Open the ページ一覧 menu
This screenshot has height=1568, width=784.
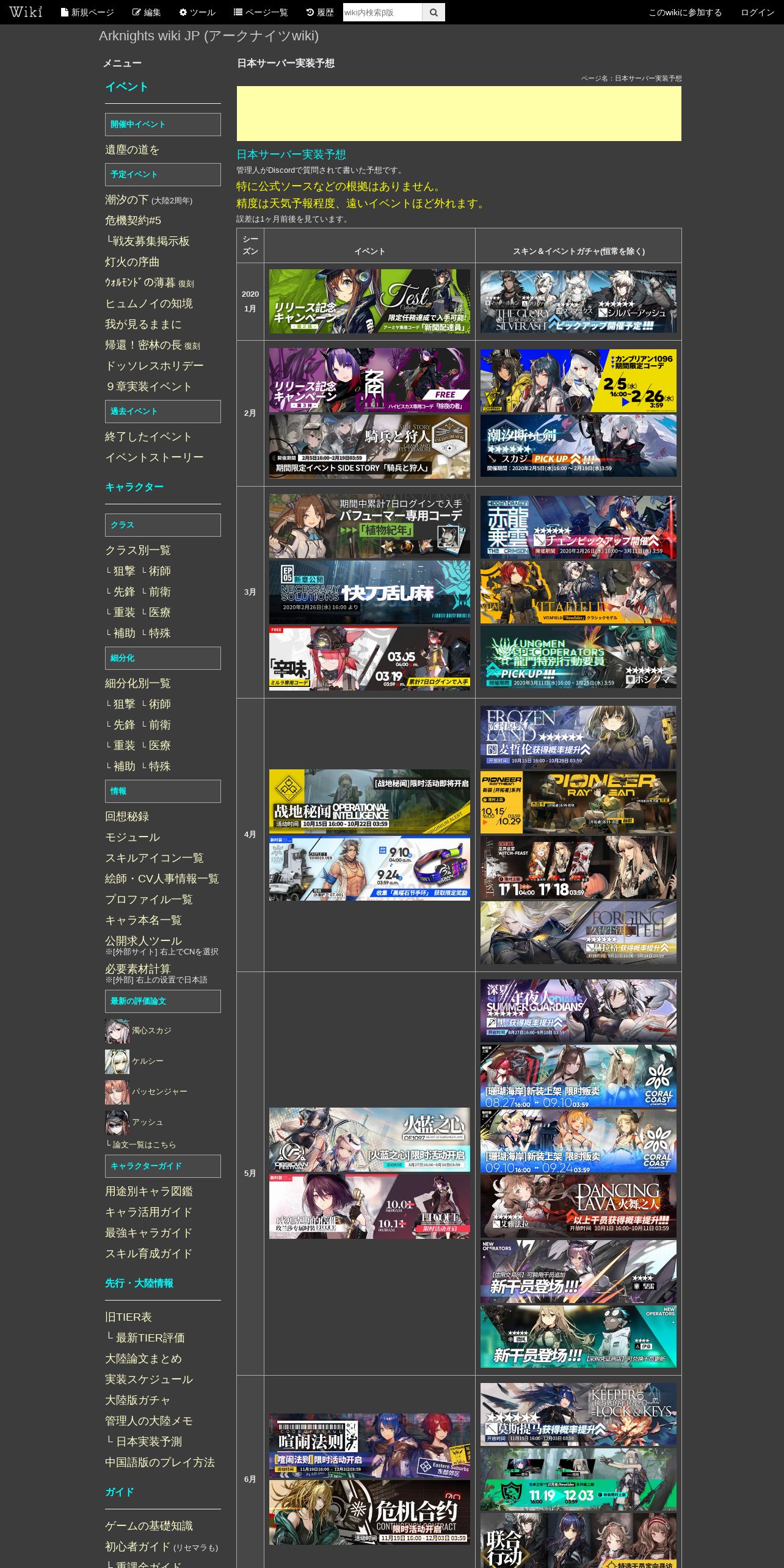(x=261, y=12)
